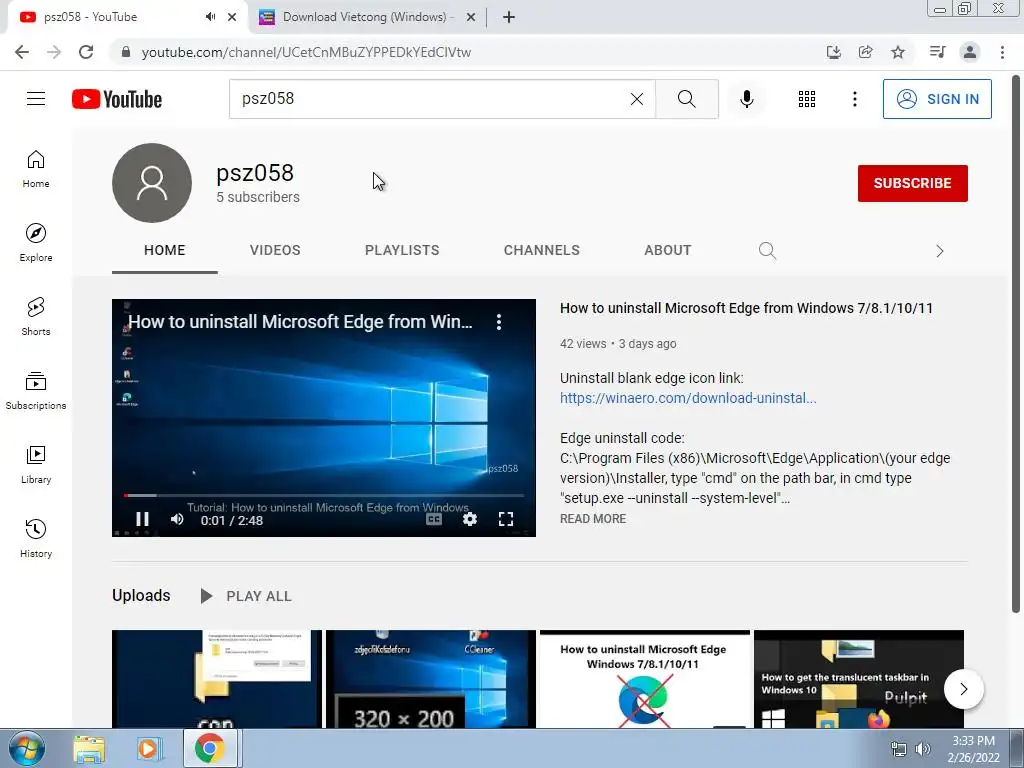This screenshot has height=768, width=1024.
Task: Open YouTube settings three-dot menu
Action: 854,99
